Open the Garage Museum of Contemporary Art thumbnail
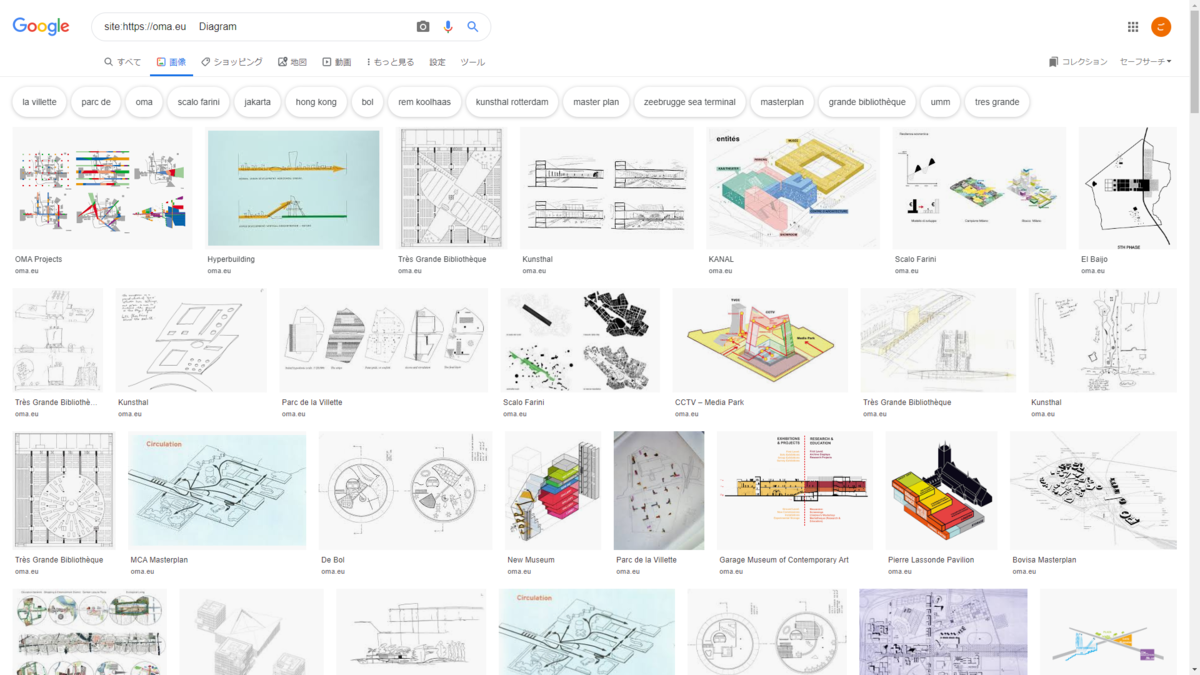Viewport: 1200px width, 675px height. click(x=795, y=490)
